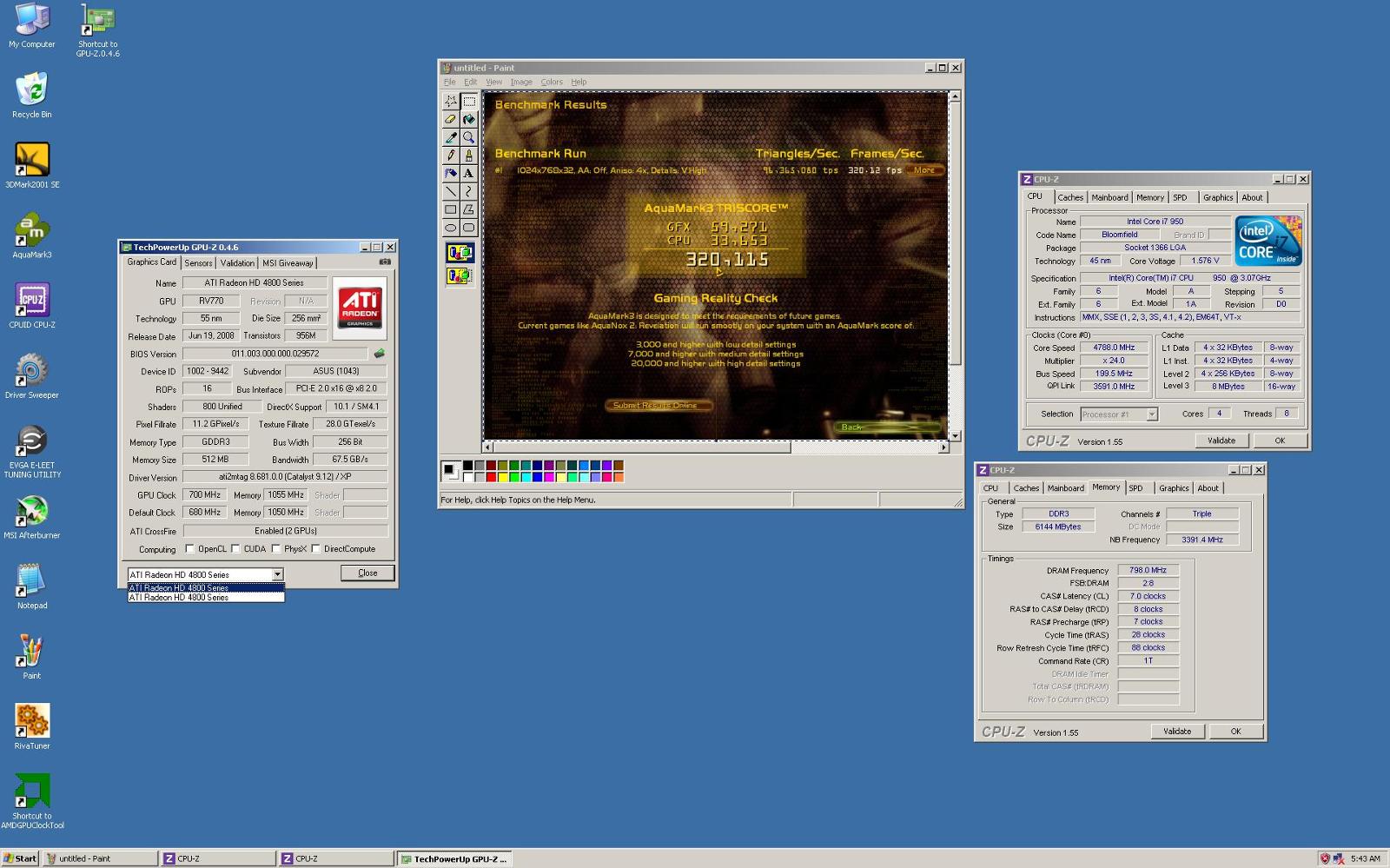
Task: Click the Paint horizontal scrollbar thumb
Action: [642, 447]
